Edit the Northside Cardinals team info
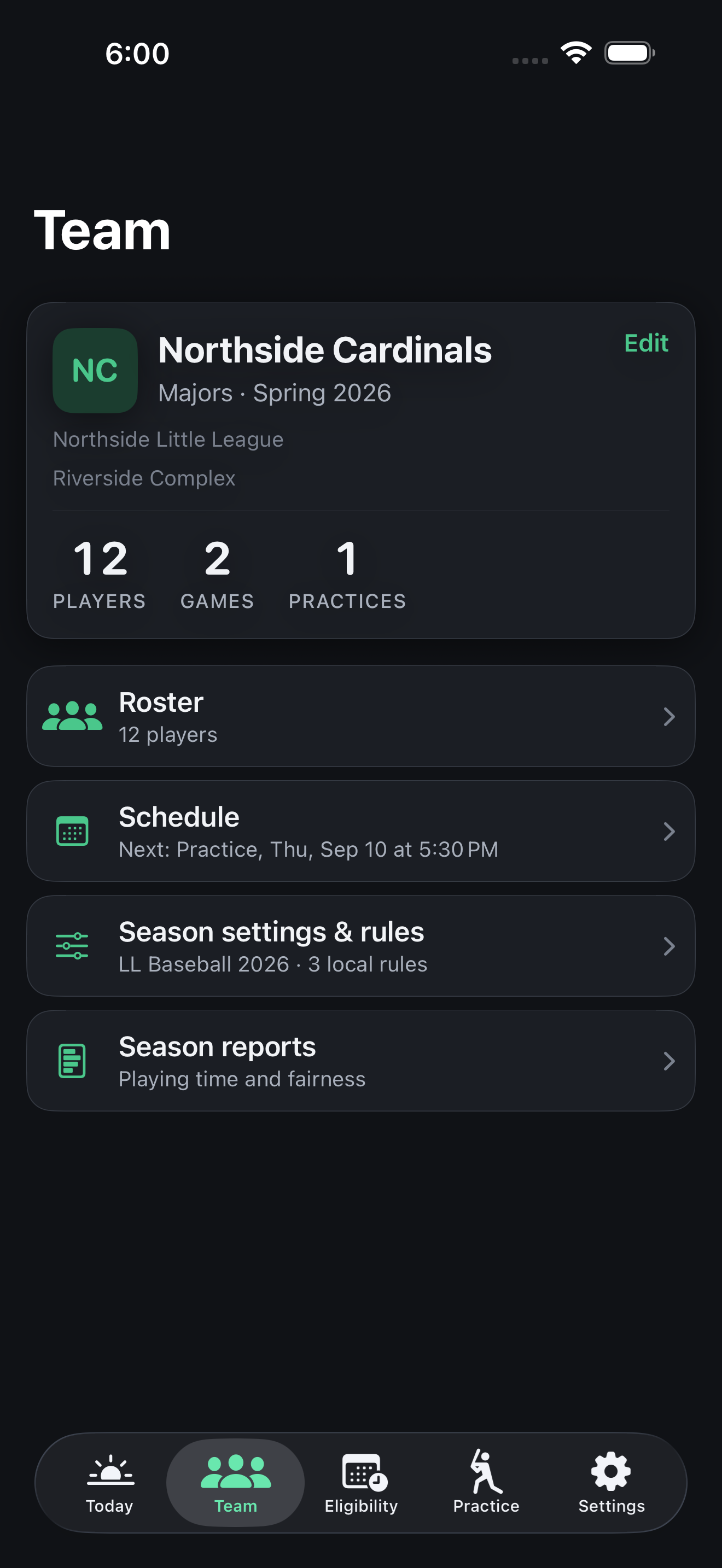Screen dimensions: 722x1568 click(646, 343)
